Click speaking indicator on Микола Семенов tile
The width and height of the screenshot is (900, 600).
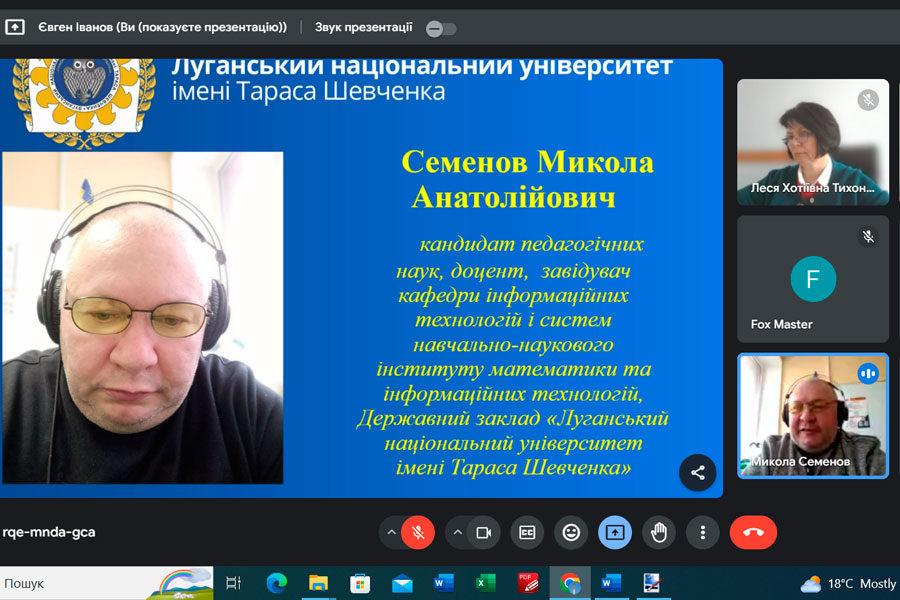[x=868, y=374]
